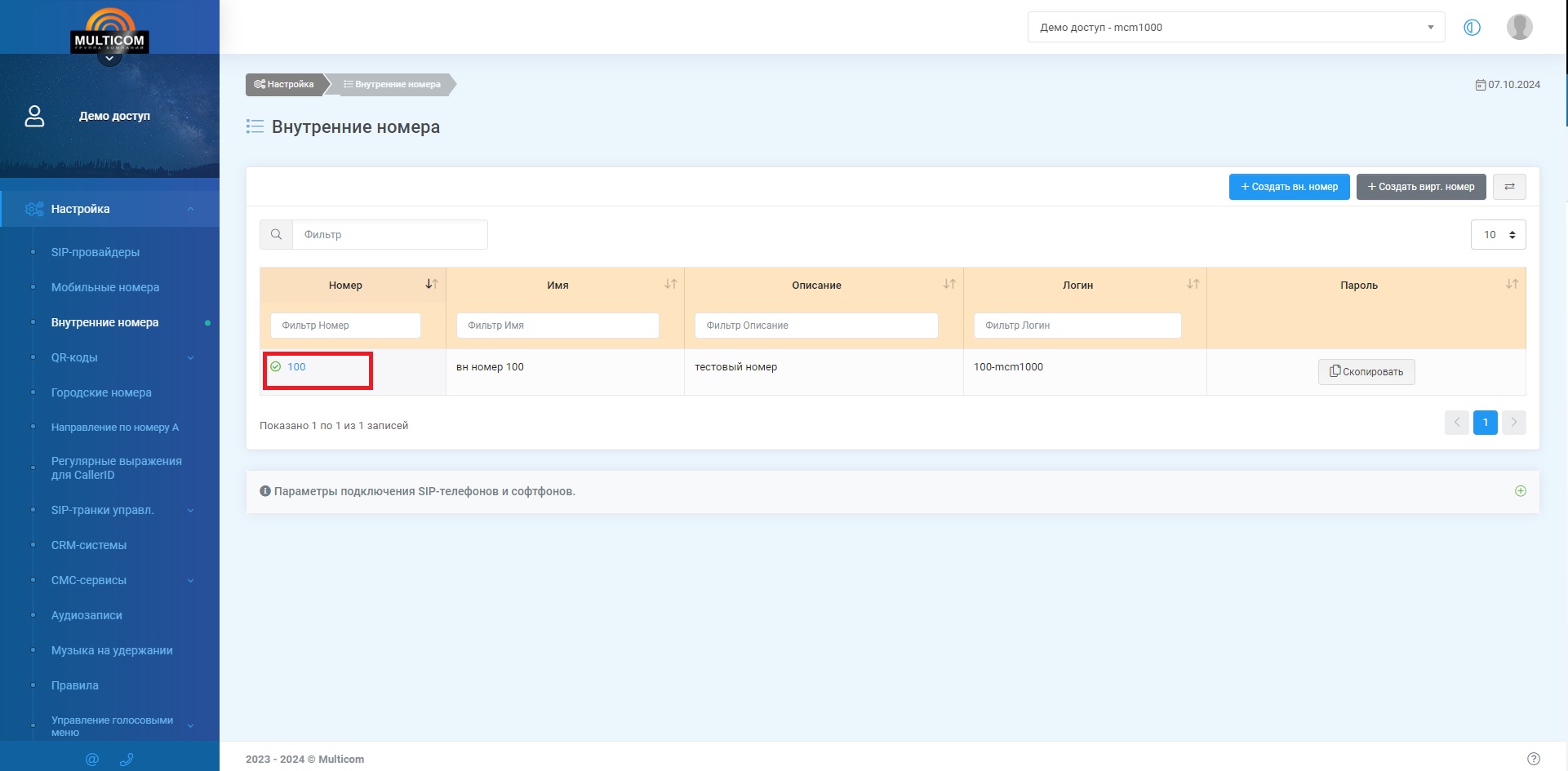Open the rows per page selector
The image size is (1568, 771).
coord(1498,234)
